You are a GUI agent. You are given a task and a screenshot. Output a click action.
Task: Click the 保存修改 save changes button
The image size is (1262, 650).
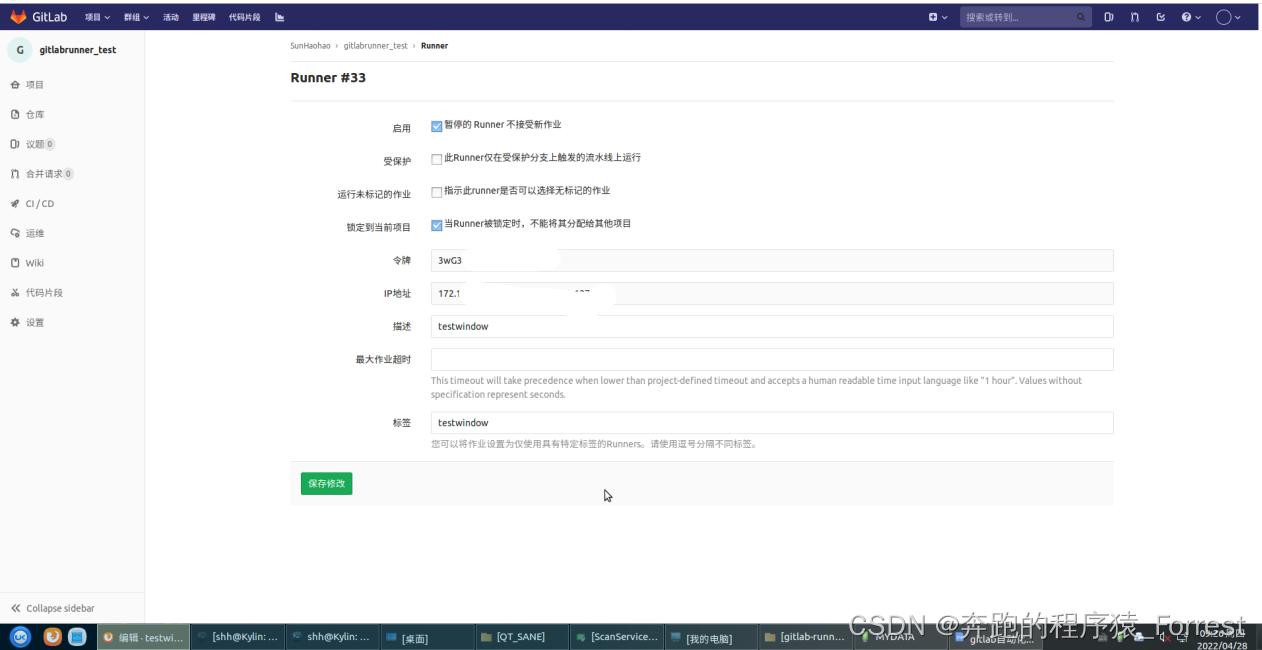click(326, 483)
